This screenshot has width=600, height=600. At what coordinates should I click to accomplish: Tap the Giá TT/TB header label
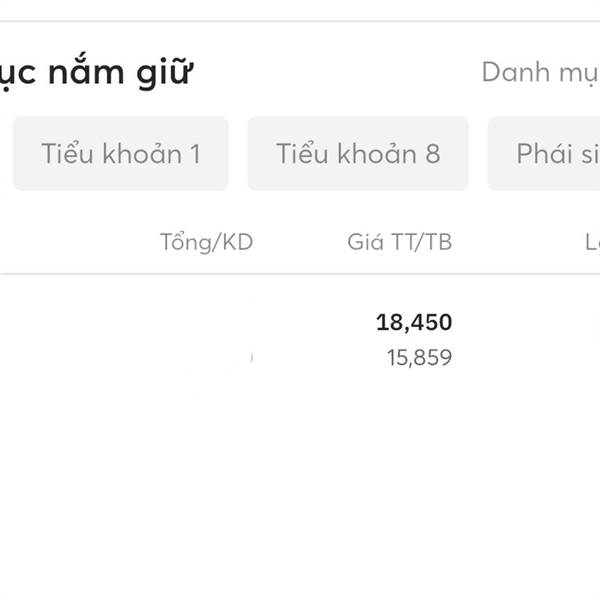(399, 242)
